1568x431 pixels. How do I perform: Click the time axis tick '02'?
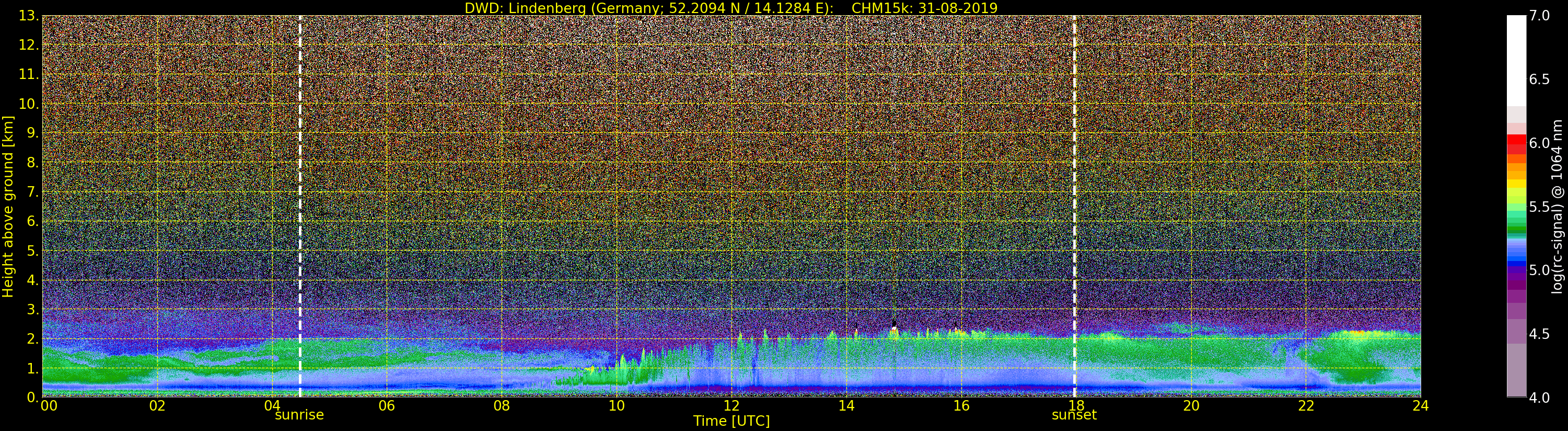coord(157,405)
